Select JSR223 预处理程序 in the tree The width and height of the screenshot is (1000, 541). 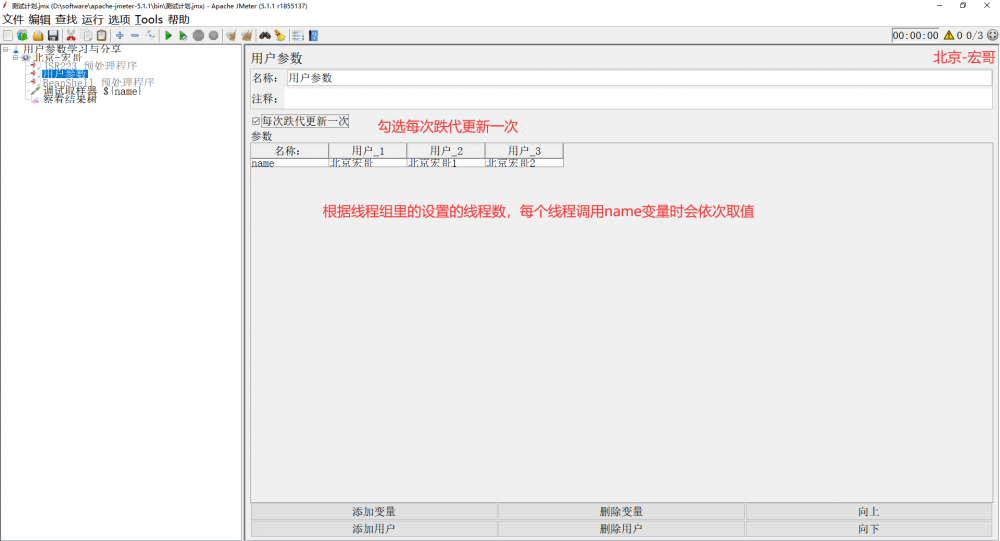[x=90, y=66]
